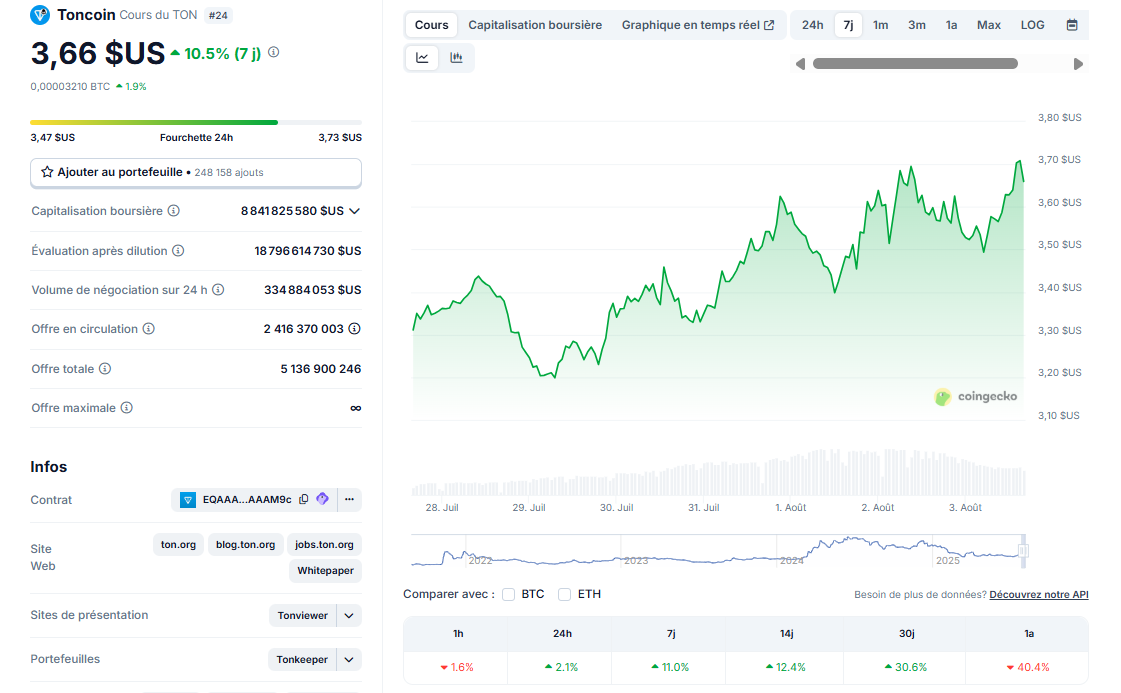Click Ajouter au portefeuille button
The width and height of the screenshot is (1121, 693).
[x=196, y=172]
